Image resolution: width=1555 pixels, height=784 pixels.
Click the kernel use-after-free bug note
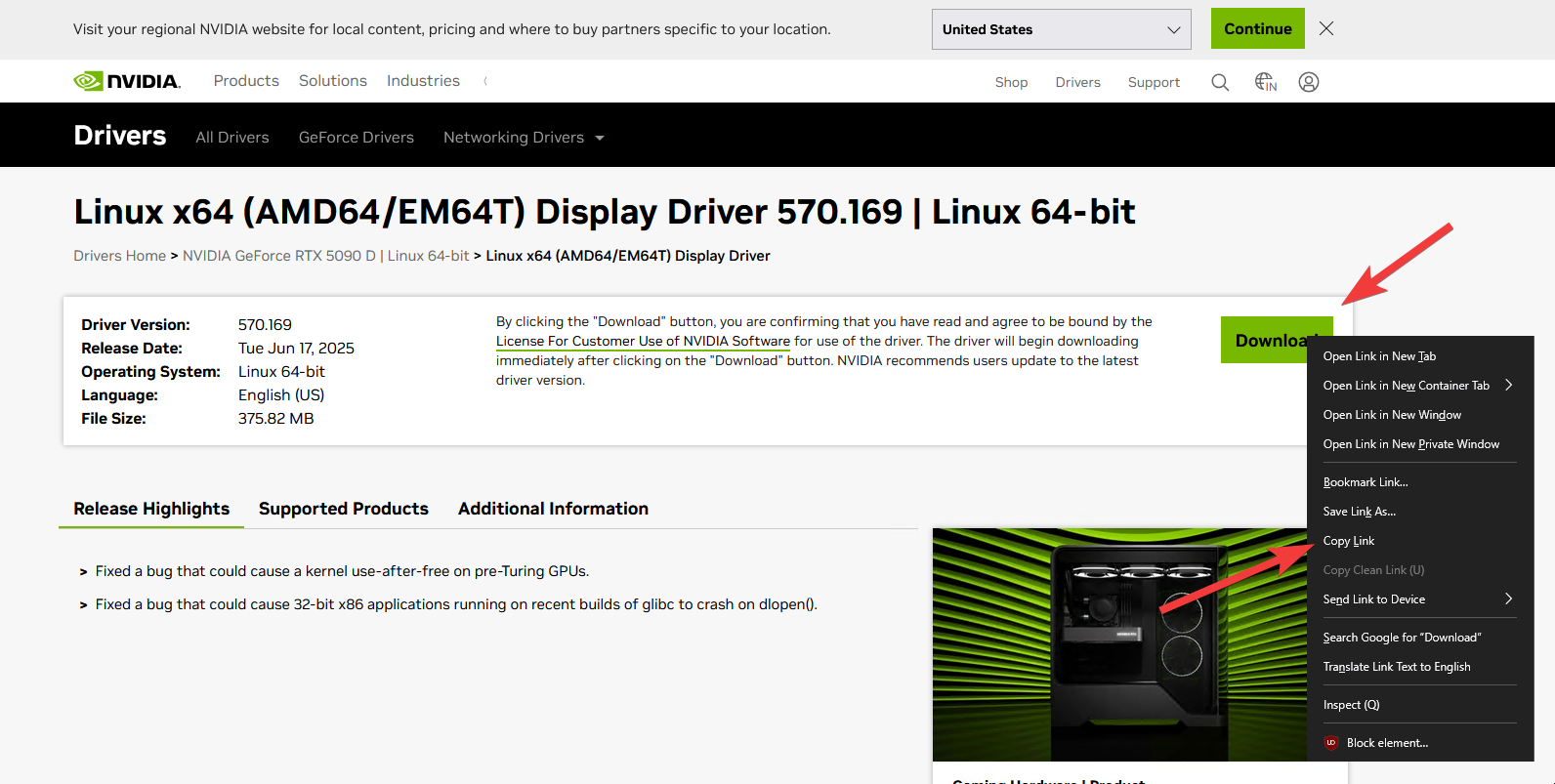[342, 571]
